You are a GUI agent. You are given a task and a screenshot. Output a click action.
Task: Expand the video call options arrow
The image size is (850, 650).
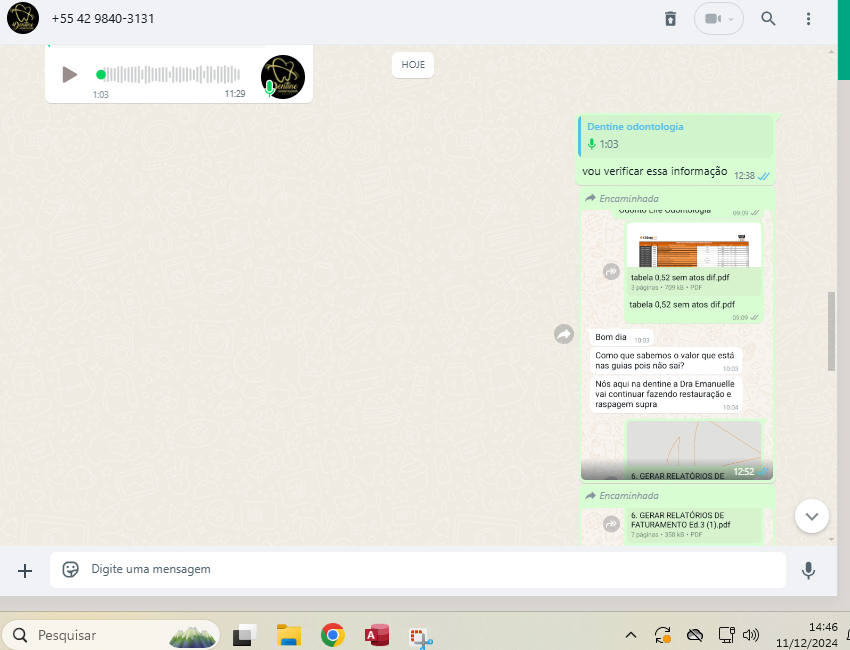point(731,19)
